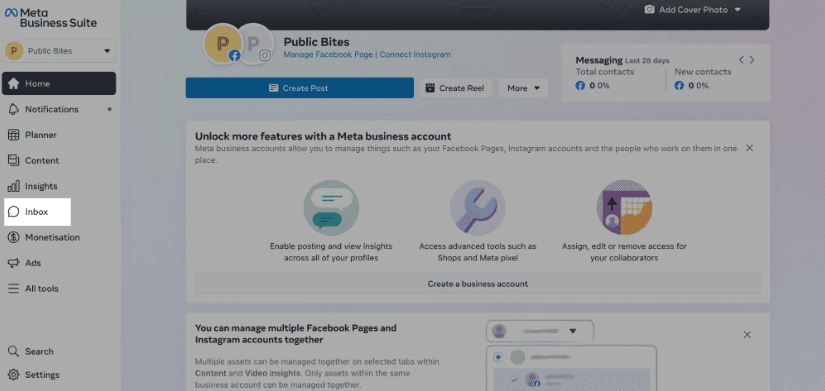Image resolution: width=825 pixels, height=391 pixels.
Task: Open Notifications in sidebar
Action: [x=59, y=109]
